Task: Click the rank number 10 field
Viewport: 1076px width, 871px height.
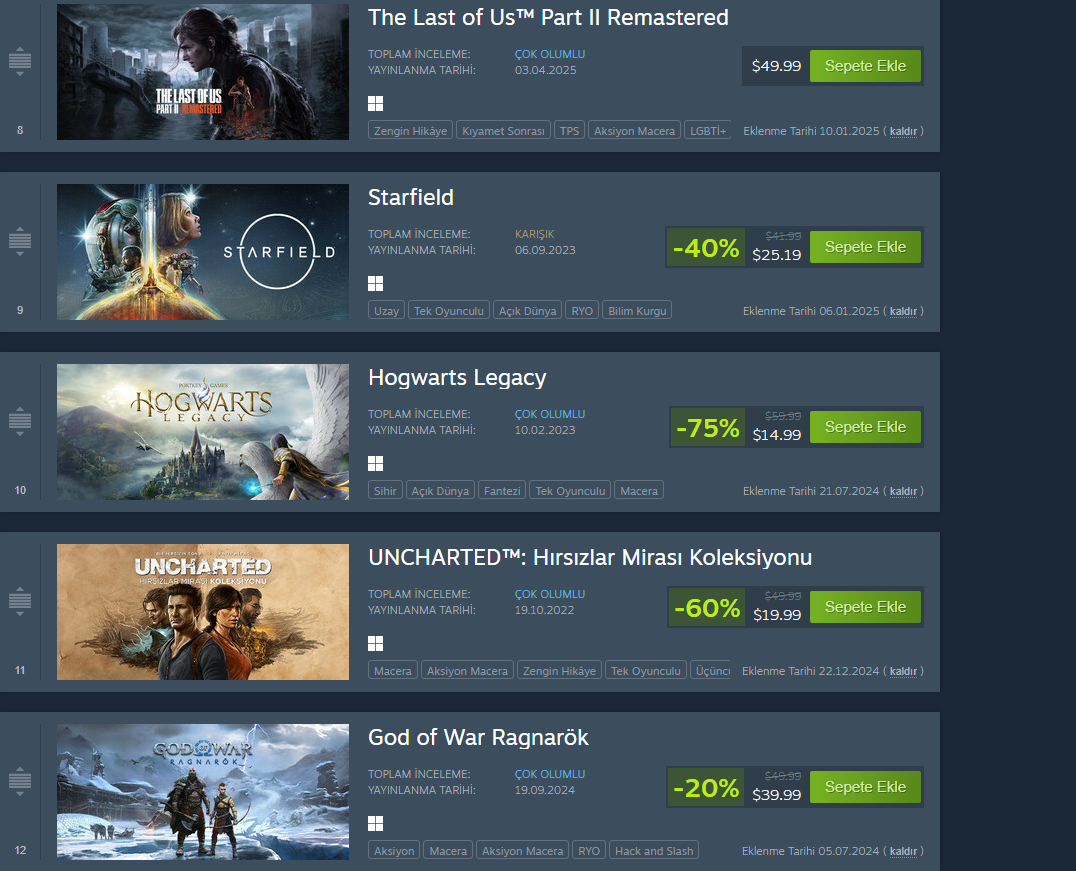Action: (21, 490)
